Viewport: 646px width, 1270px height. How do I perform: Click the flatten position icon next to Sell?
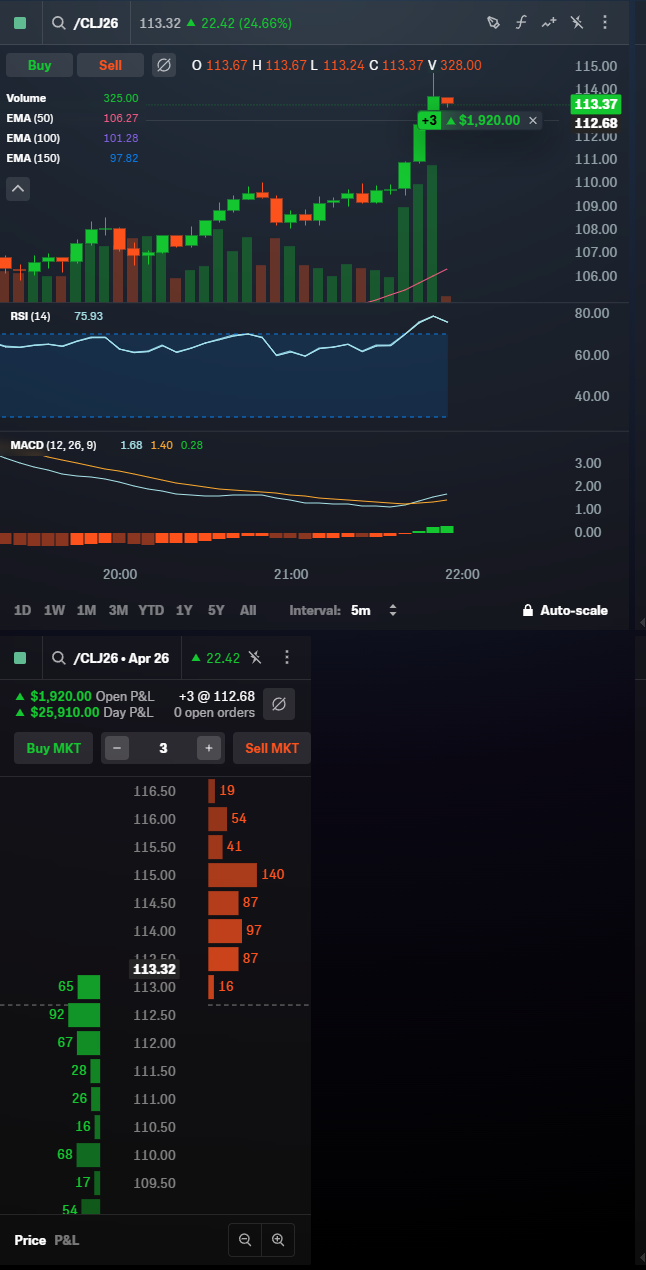point(164,65)
